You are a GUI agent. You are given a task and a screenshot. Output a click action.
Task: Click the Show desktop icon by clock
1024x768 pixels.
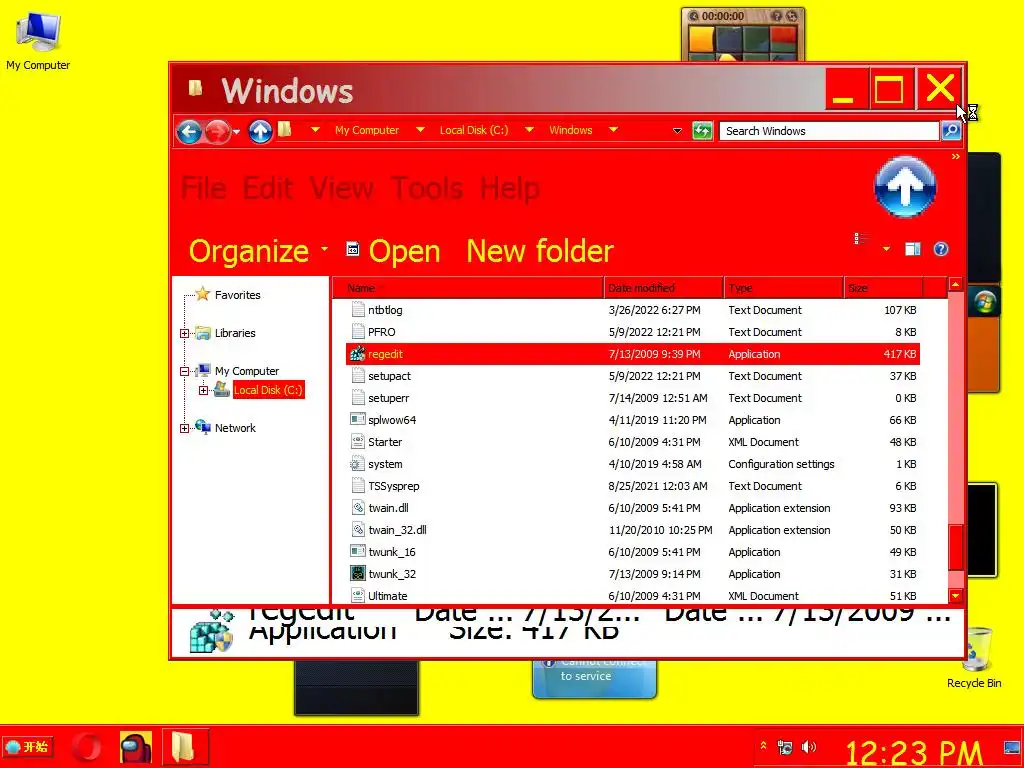click(x=1012, y=746)
